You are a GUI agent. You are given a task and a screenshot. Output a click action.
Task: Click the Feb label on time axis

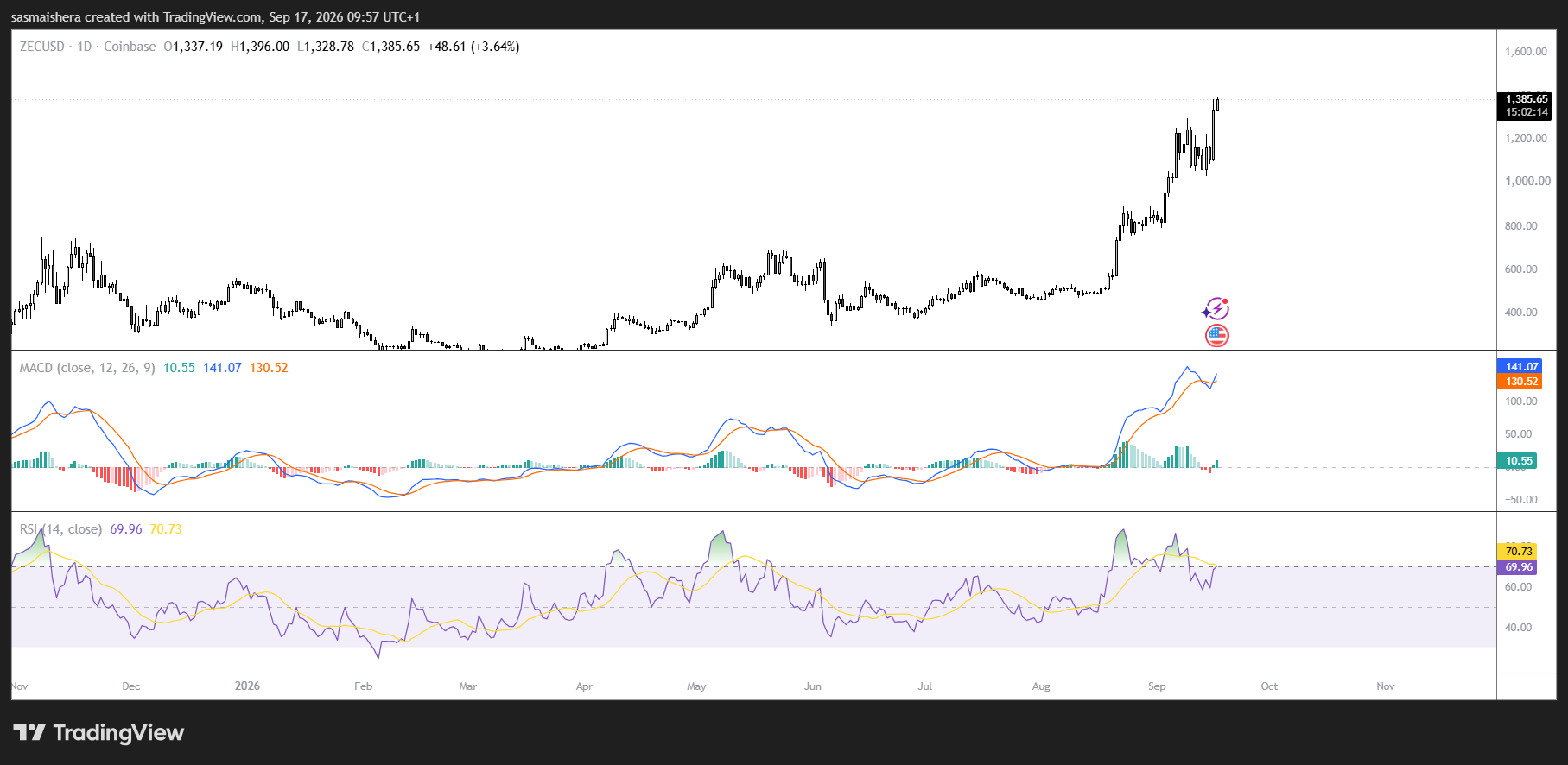[x=363, y=686]
